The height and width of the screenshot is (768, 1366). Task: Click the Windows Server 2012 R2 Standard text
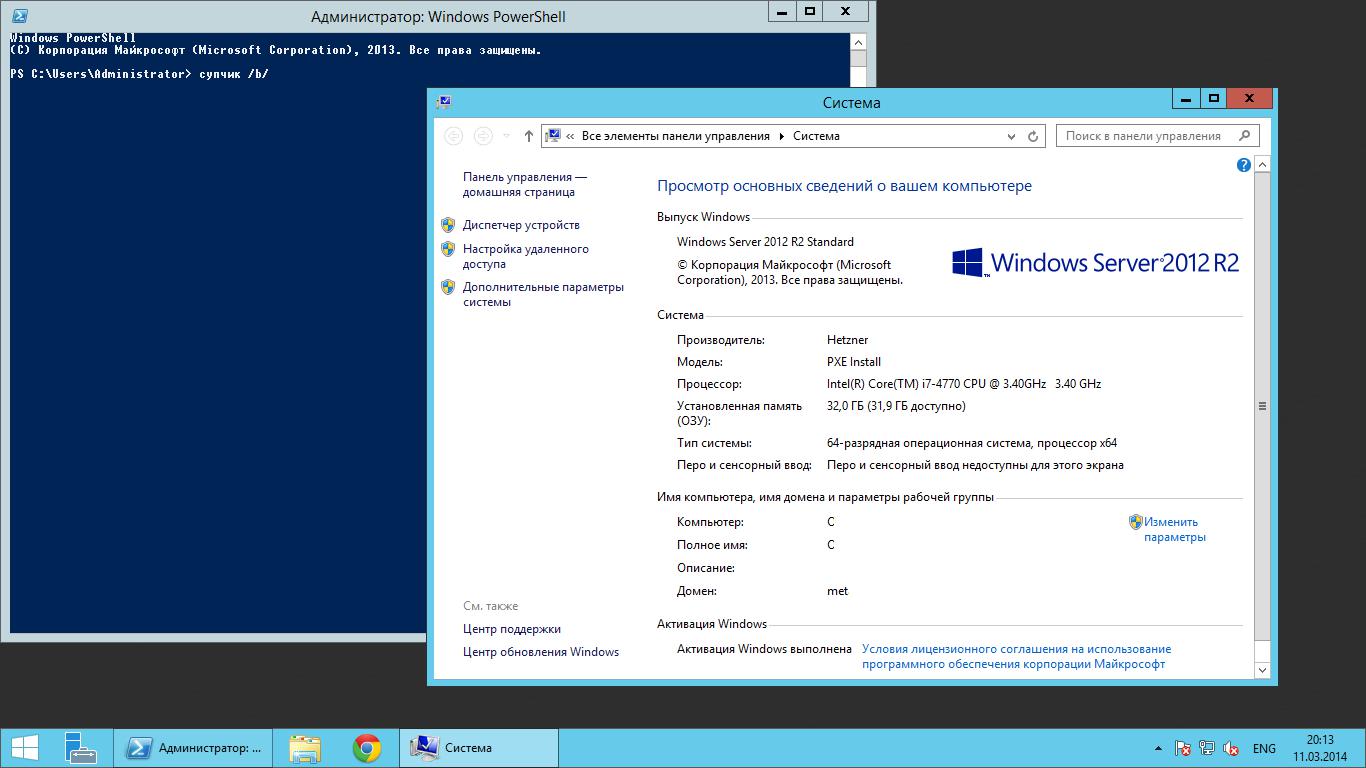(765, 242)
